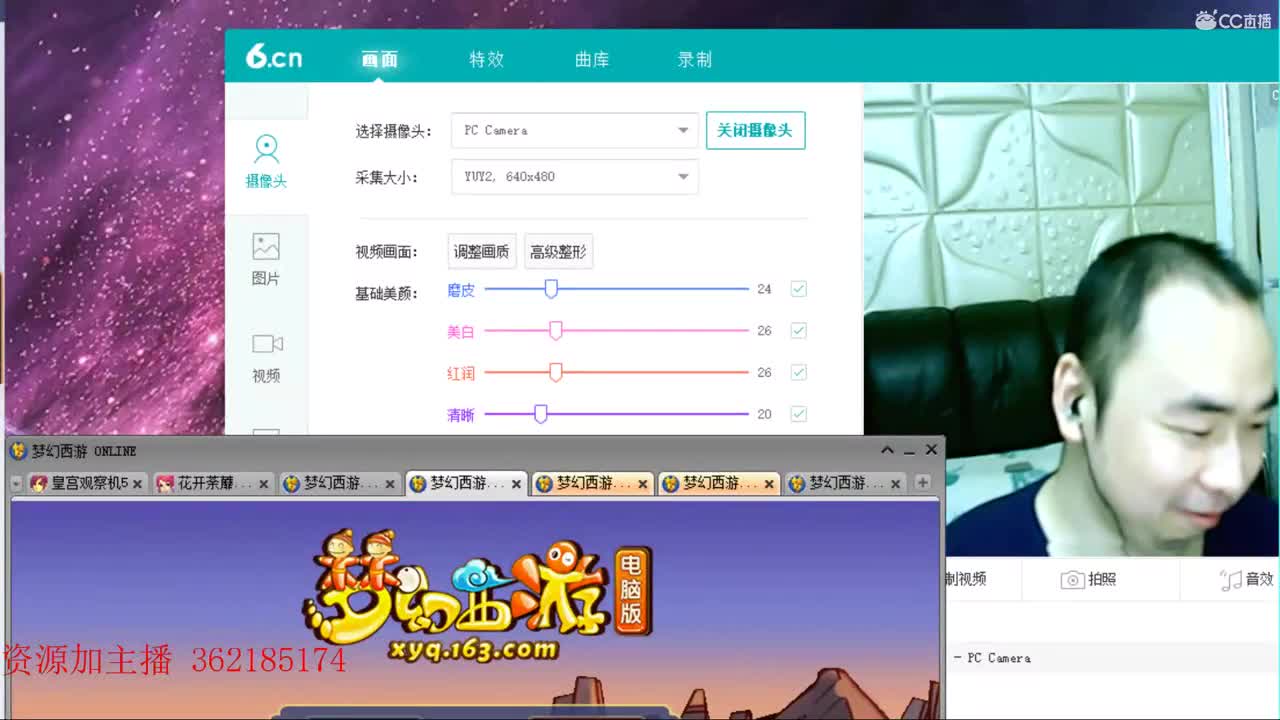Adjust the 红润 slider handle
The width and height of the screenshot is (1280, 720).
[556, 372]
